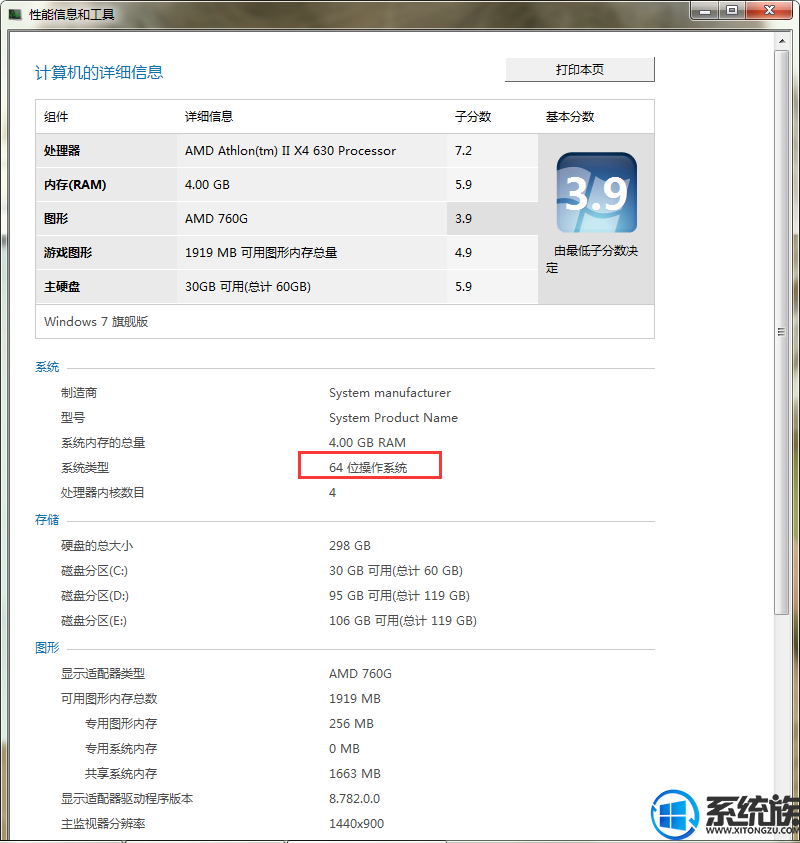Click Windows 7 旗舰版 text
800x843 pixels.
coord(96,322)
